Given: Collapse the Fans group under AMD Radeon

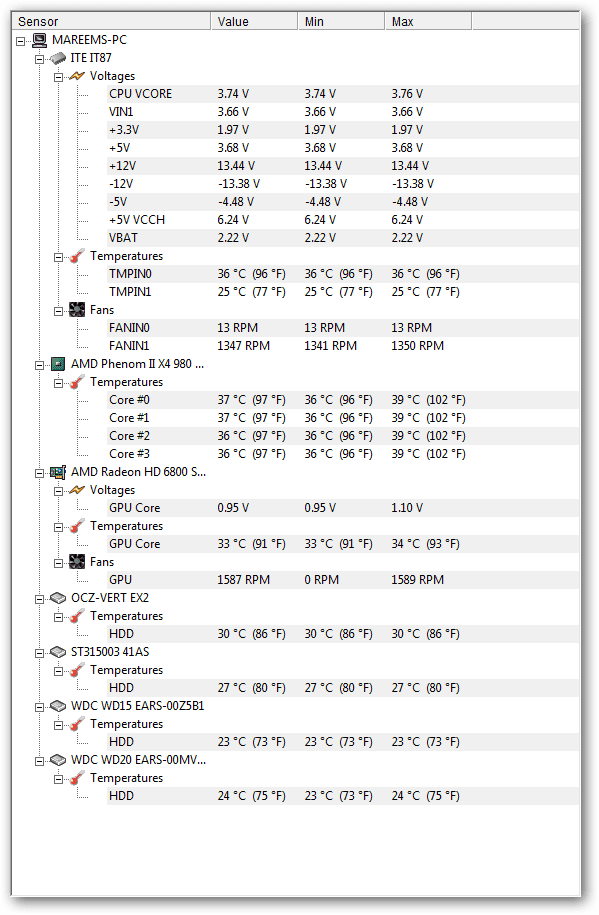Looking at the screenshot, I should coord(58,563).
